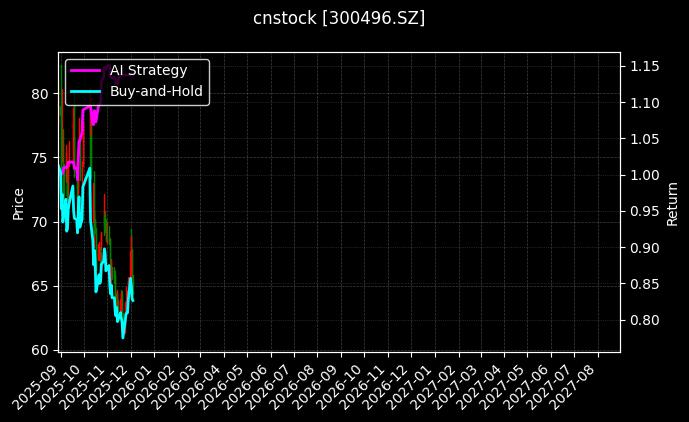The height and width of the screenshot is (422, 689).
Task: Click the 60 tick on the Price axis
Action: 40,350
